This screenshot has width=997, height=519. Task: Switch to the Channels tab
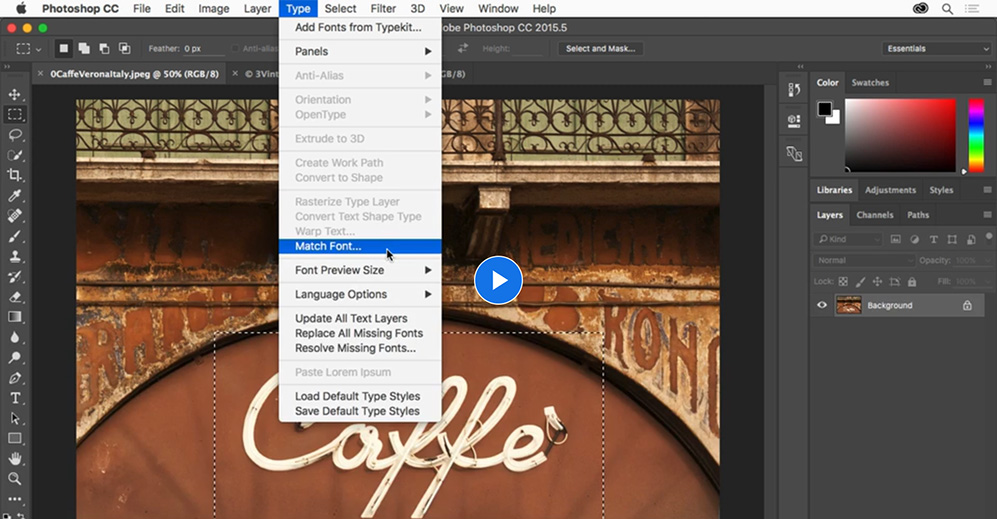coord(874,215)
